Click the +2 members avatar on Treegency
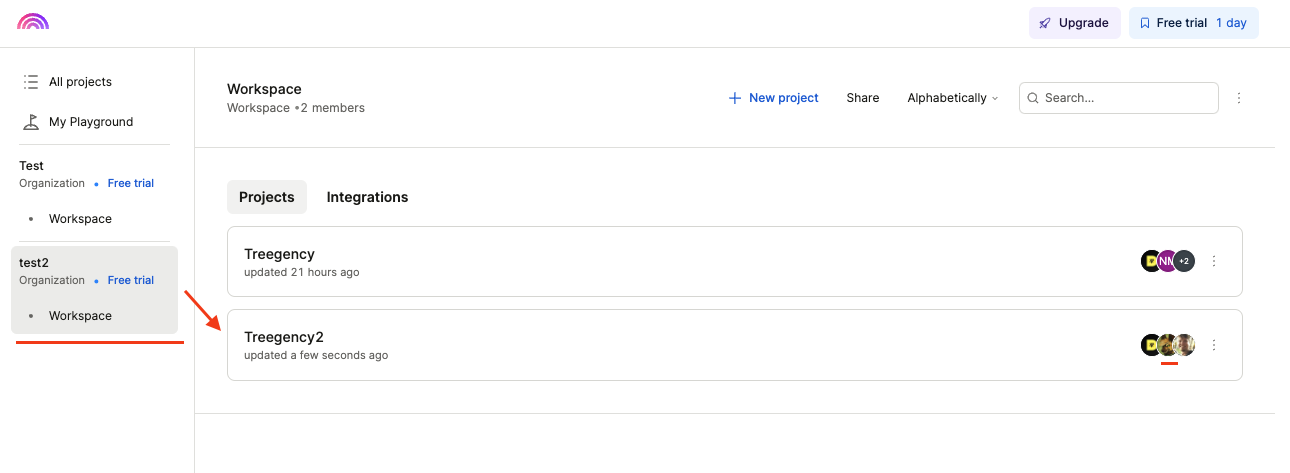This screenshot has height=473, width=1290. coord(1184,261)
